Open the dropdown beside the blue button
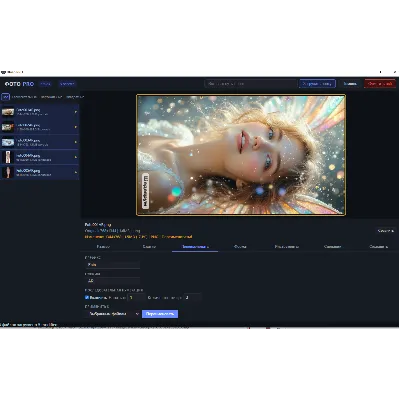The image size is (400, 400). click(x=112, y=314)
